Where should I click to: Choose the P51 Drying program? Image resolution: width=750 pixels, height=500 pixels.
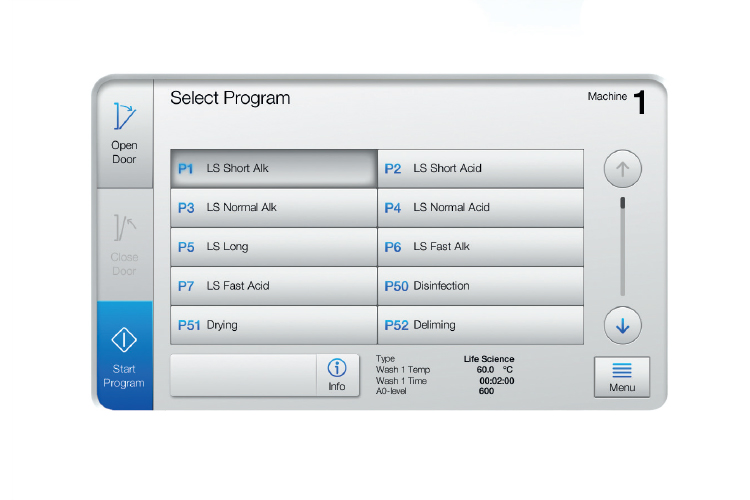(273, 325)
